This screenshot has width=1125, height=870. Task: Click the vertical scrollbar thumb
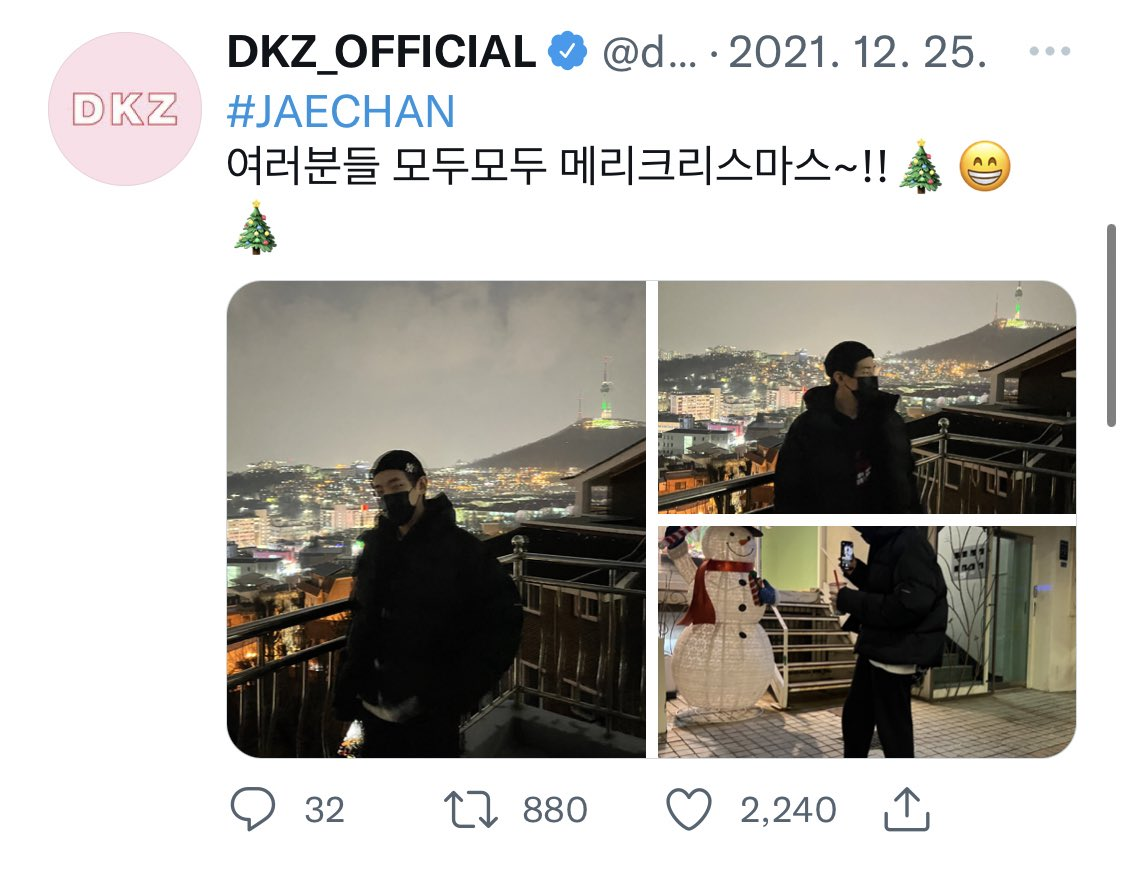coord(1111,326)
